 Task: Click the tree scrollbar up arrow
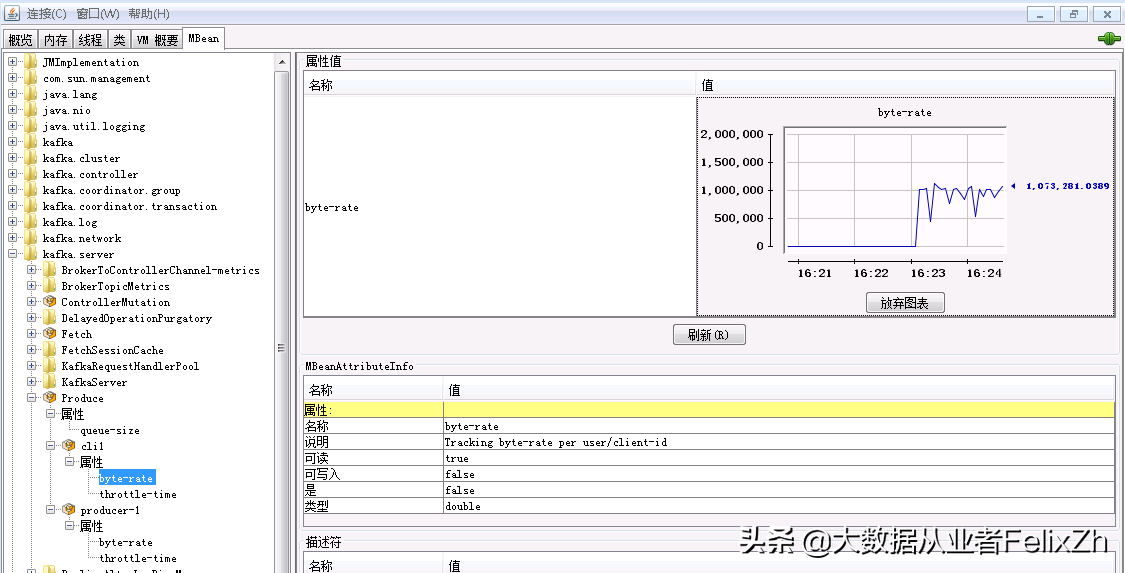pos(283,62)
